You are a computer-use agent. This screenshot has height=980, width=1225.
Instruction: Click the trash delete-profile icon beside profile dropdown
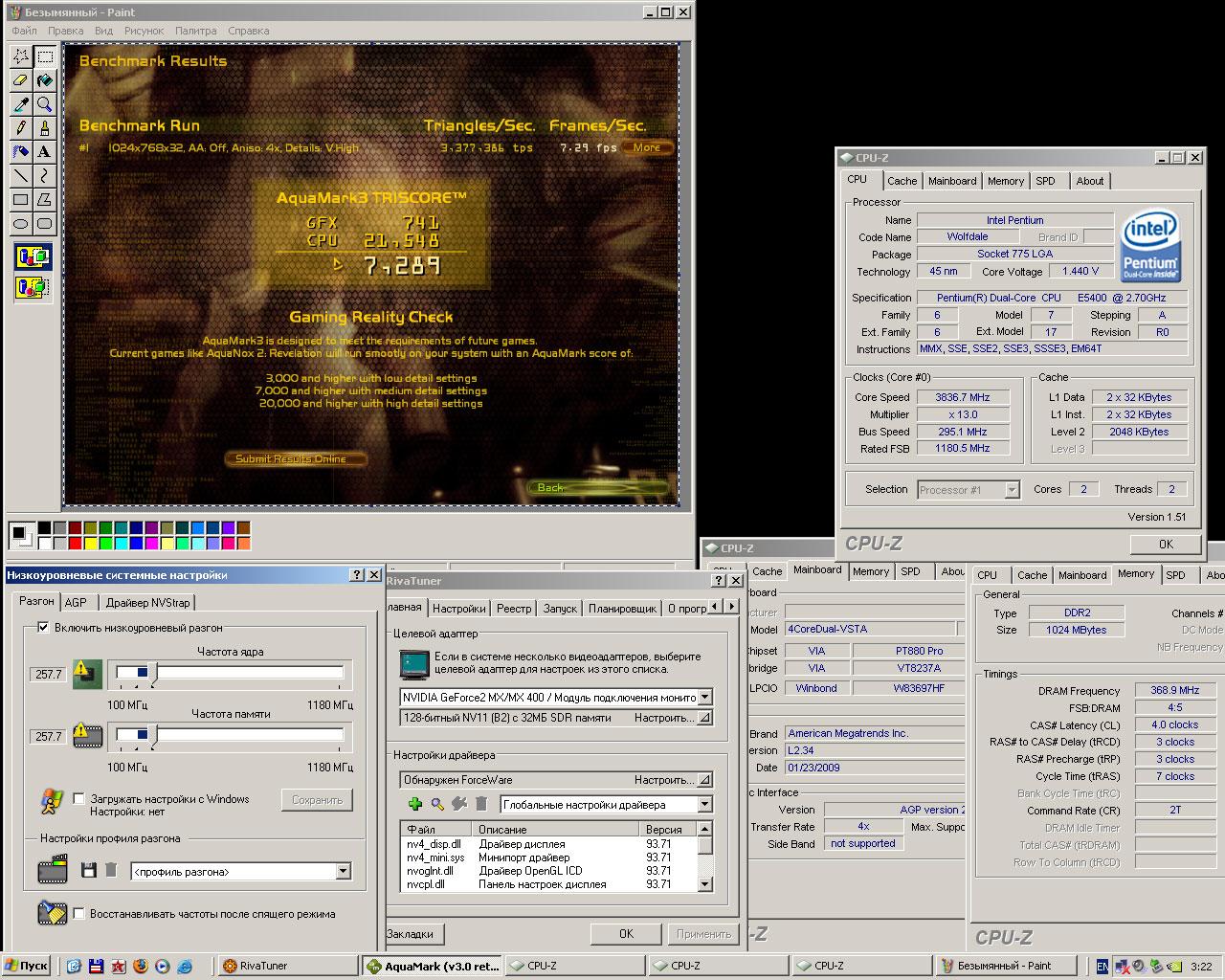[111, 870]
